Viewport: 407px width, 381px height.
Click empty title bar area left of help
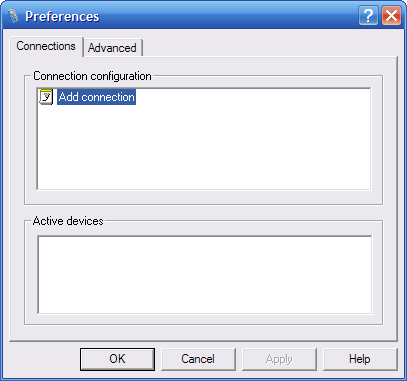pos(228,16)
